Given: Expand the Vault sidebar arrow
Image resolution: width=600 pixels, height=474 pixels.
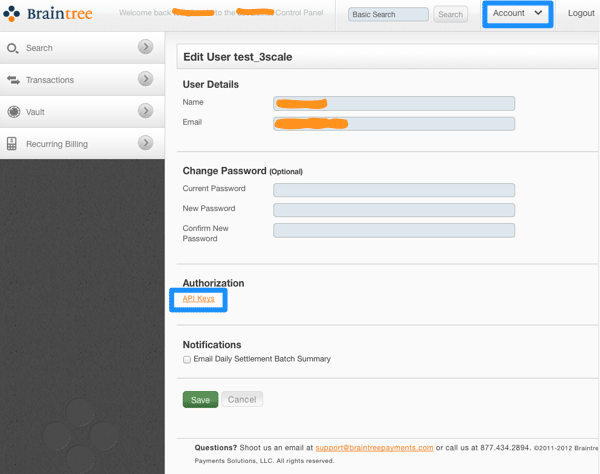Looking at the screenshot, I should click(146, 111).
